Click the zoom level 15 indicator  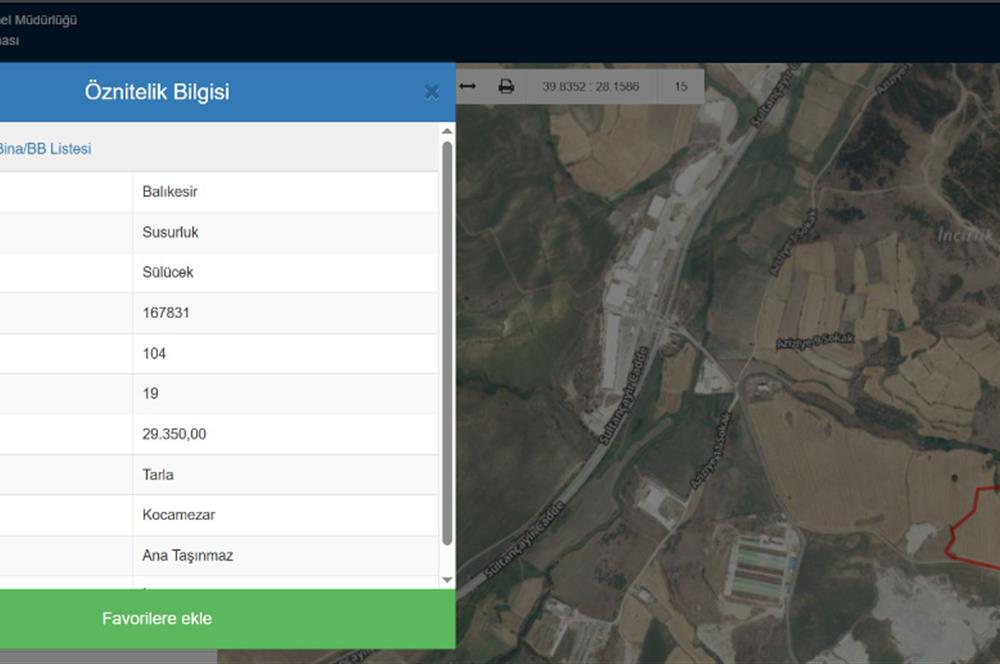tap(681, 87)
